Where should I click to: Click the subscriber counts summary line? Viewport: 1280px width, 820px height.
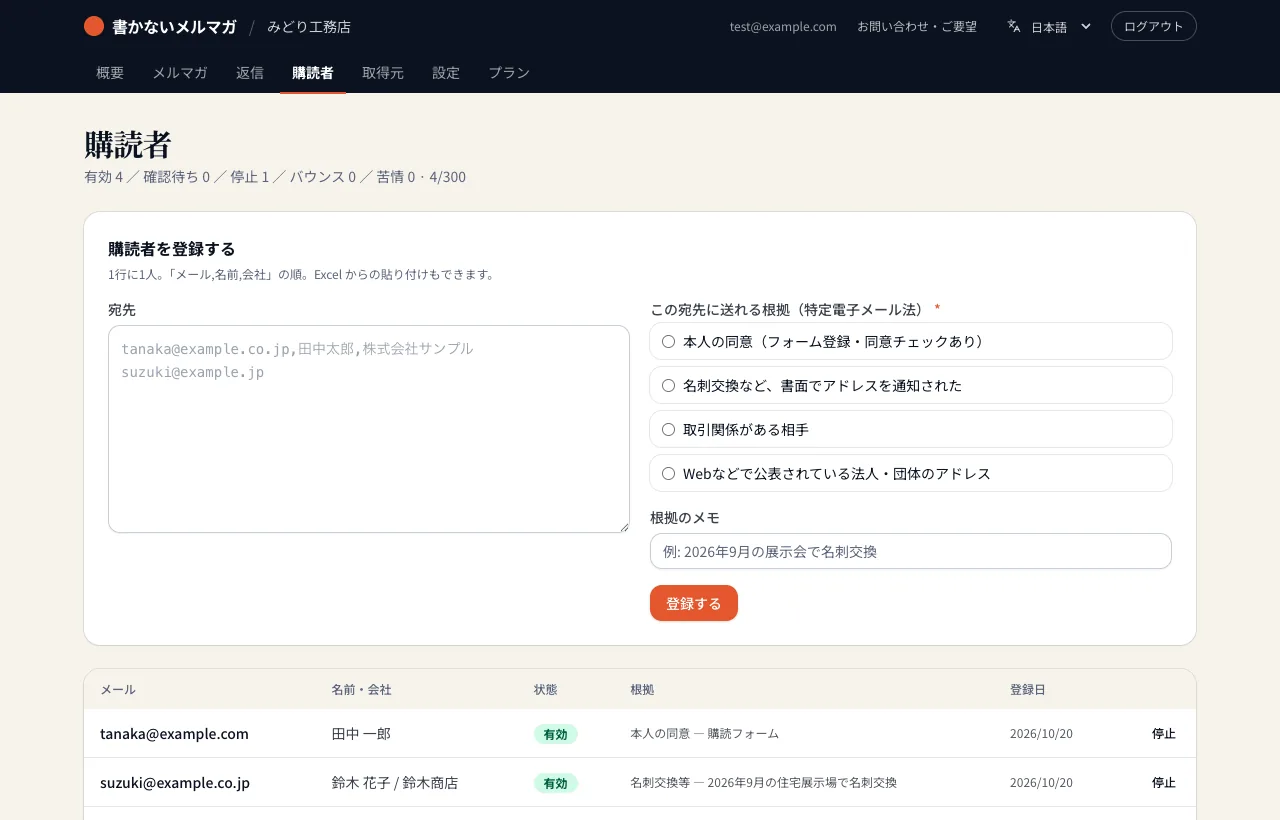(x=275, y=177)
